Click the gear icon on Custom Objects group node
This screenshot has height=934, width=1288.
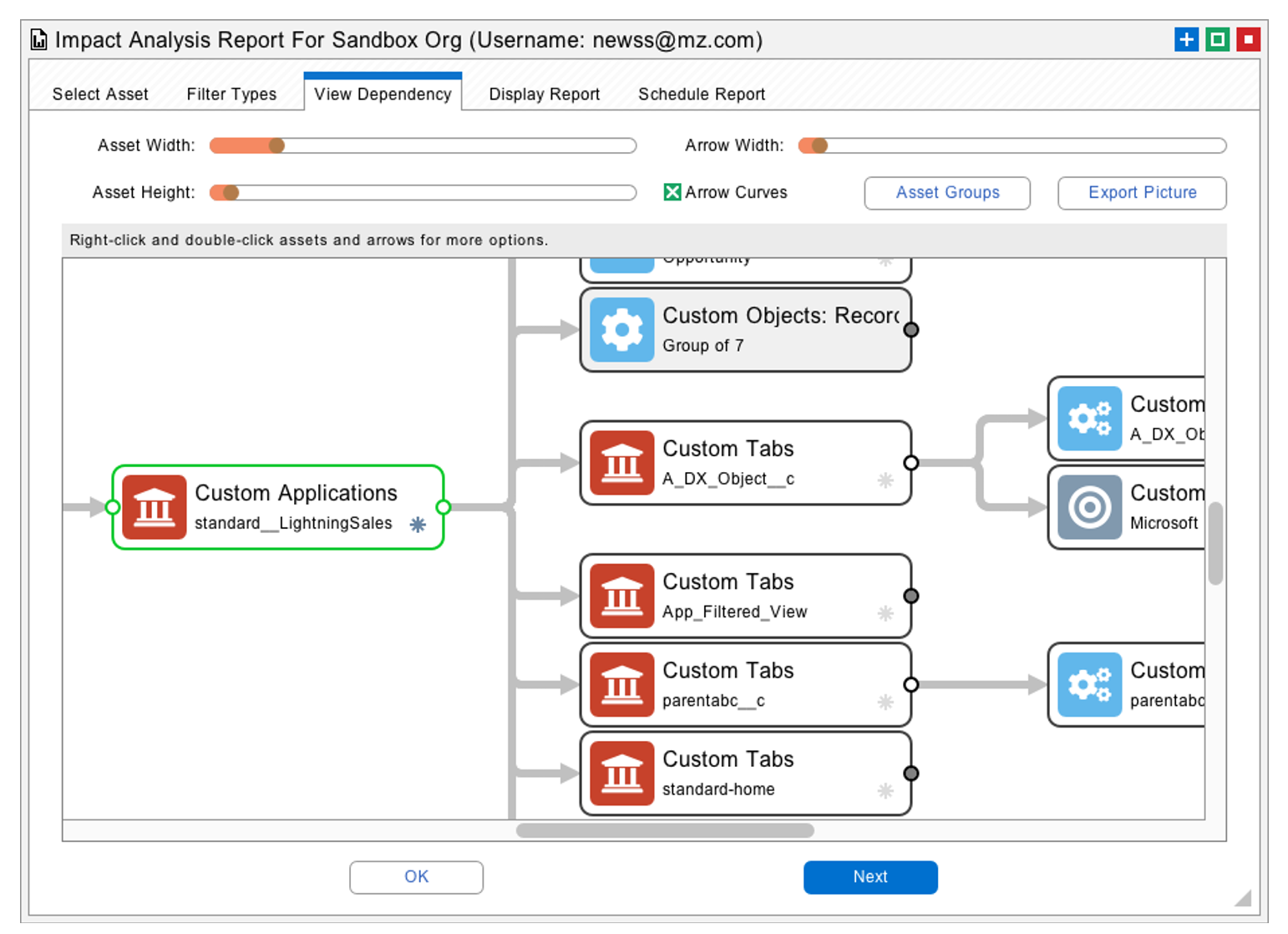coord(621,329)
